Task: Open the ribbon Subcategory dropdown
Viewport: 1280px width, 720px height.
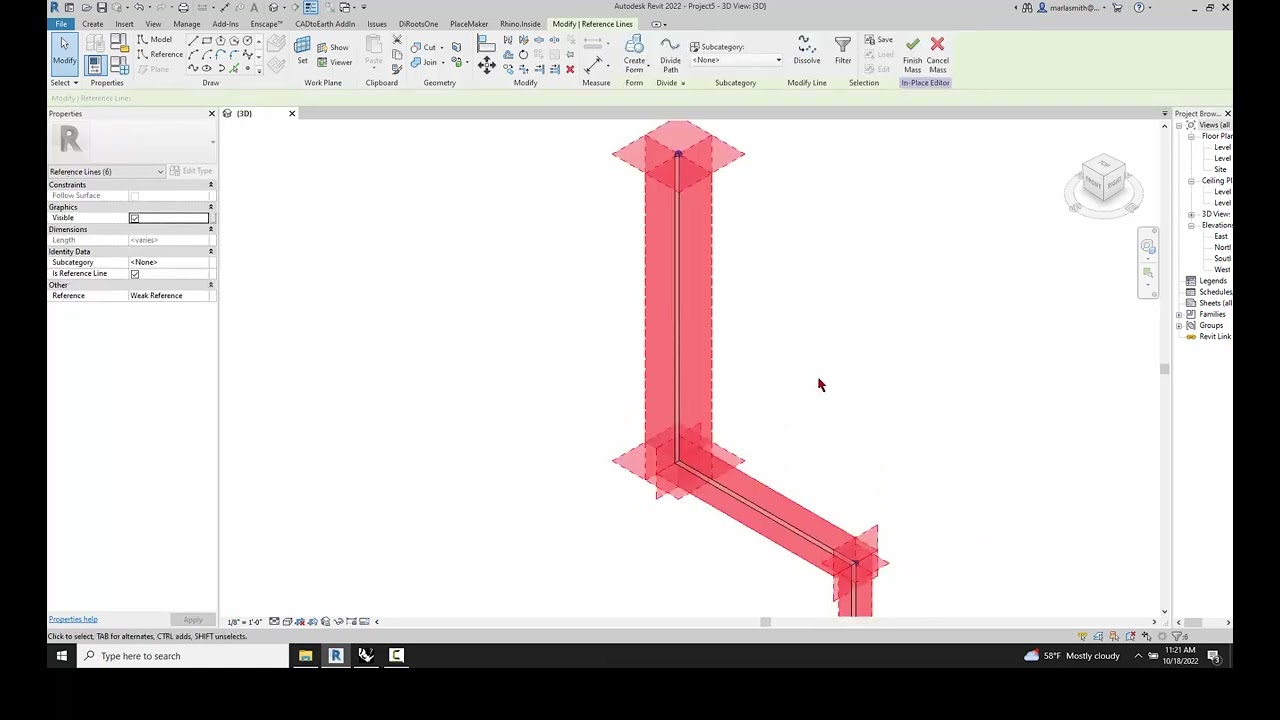Action: coord(736,60)
